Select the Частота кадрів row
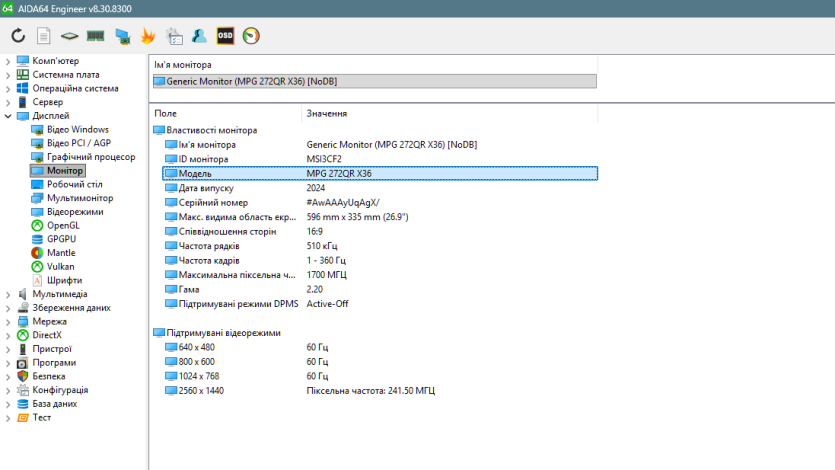 point(380,261)
